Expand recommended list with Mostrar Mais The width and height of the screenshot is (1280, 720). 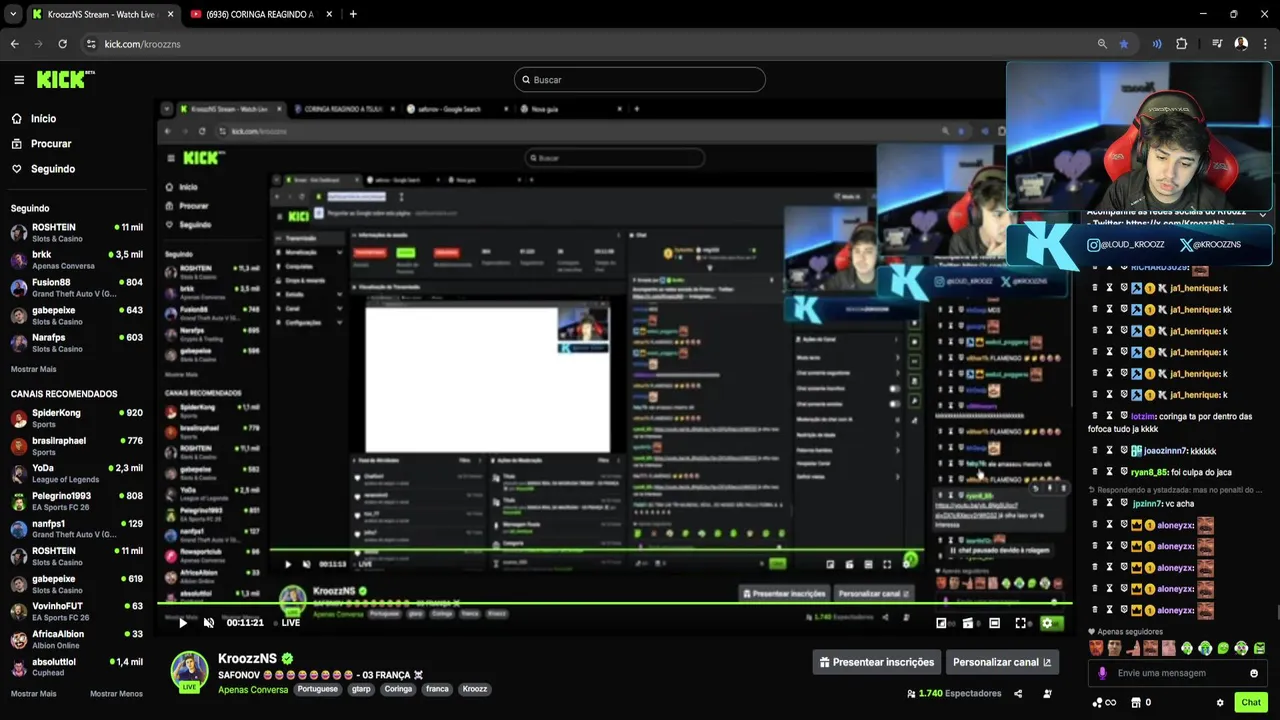click(x=34, y=693)
